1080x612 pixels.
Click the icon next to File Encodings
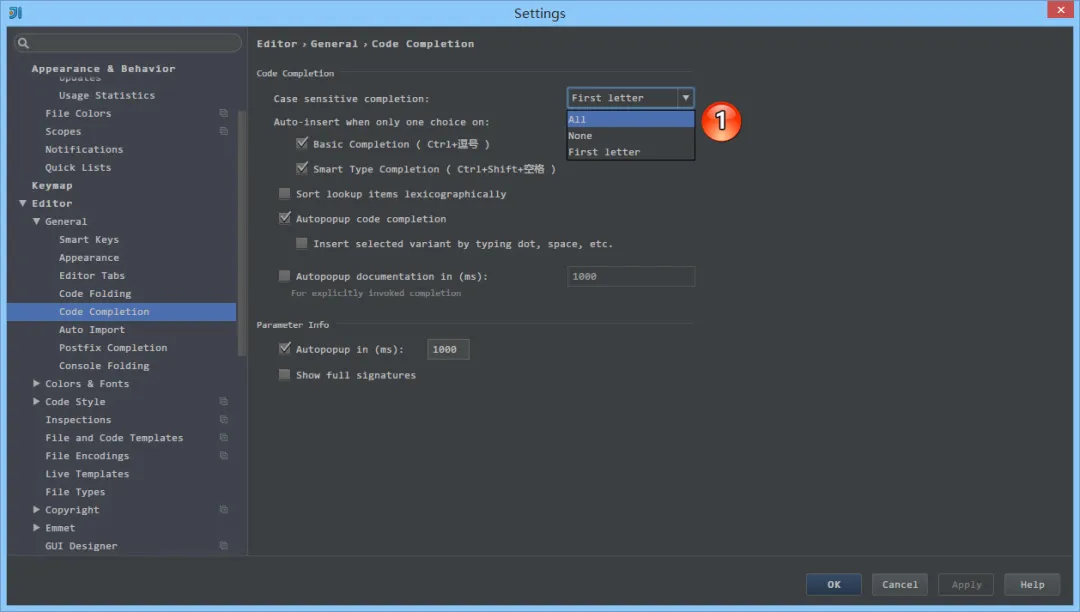pyautogui.click(x=222, y=455)
